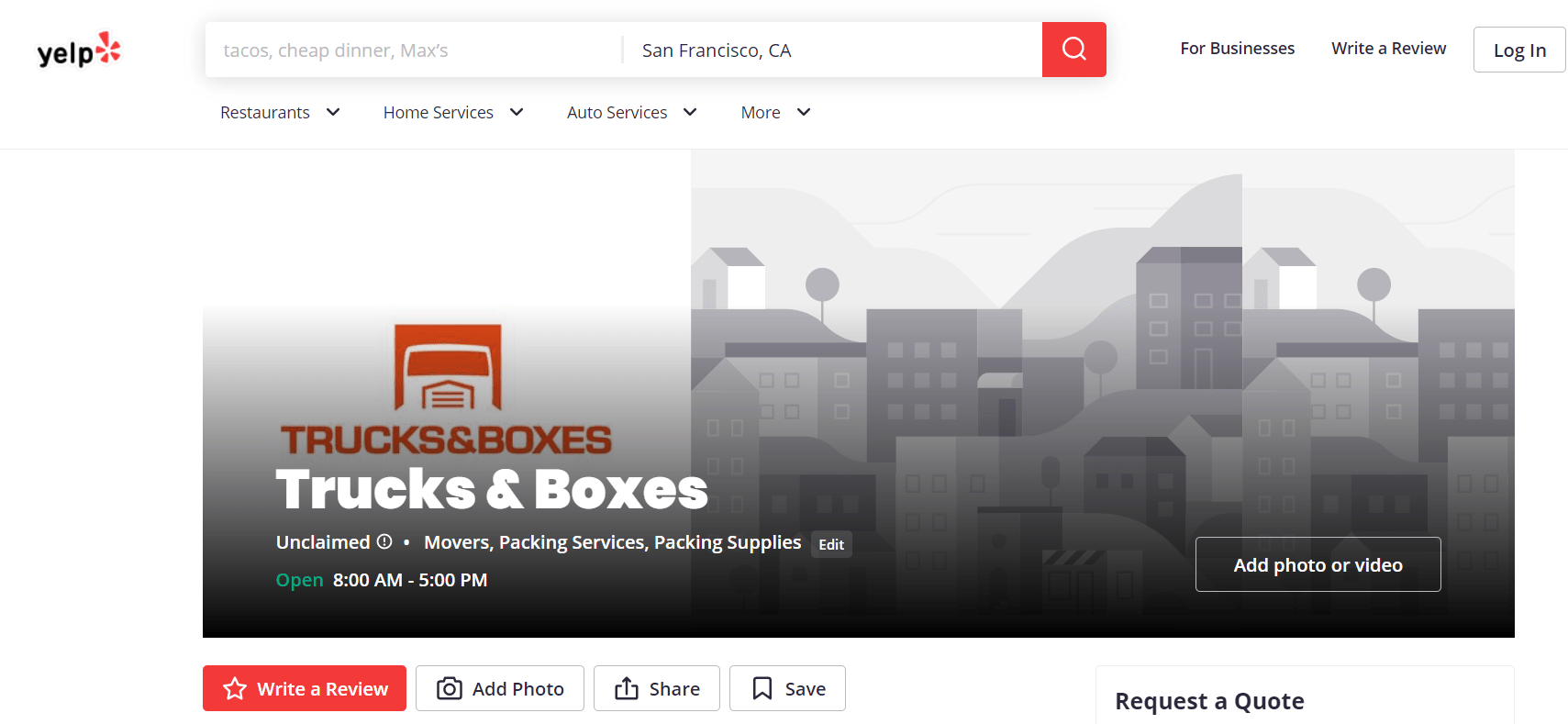Screen dimensions: 1568x724
Task: Open the For Businesses link
Action: point(1237,49)
